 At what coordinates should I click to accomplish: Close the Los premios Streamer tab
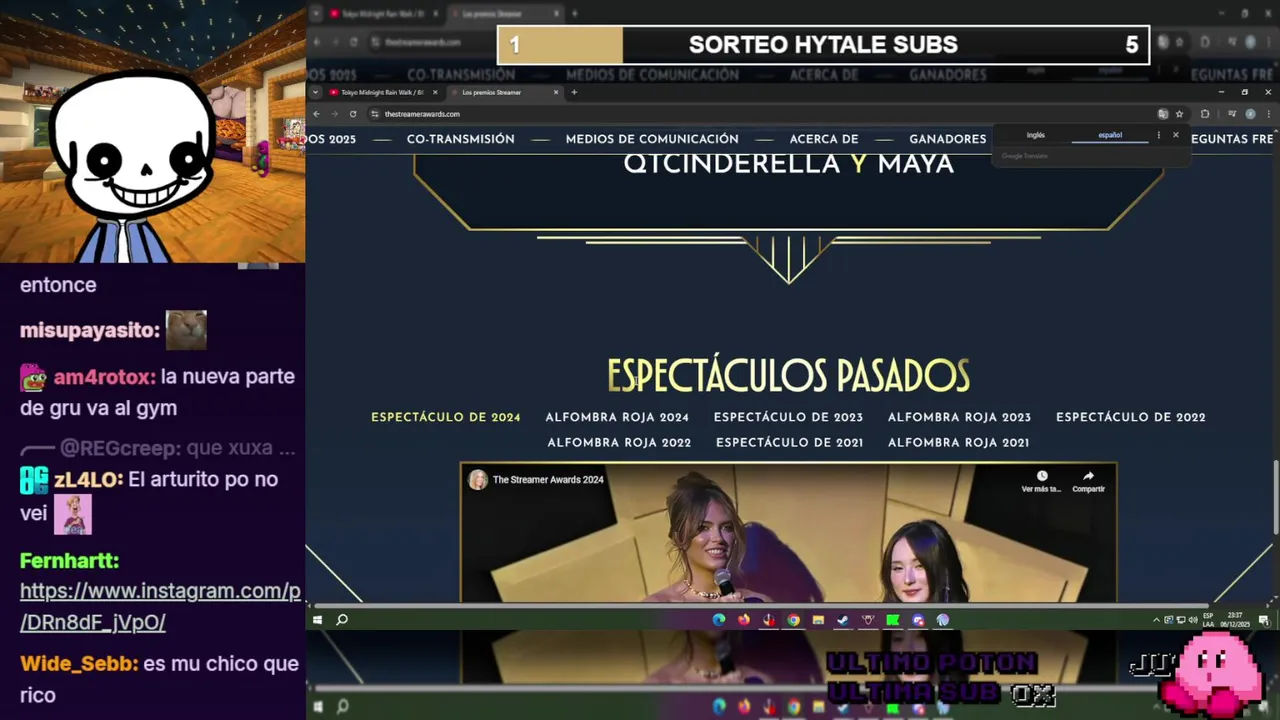point(556,92)
